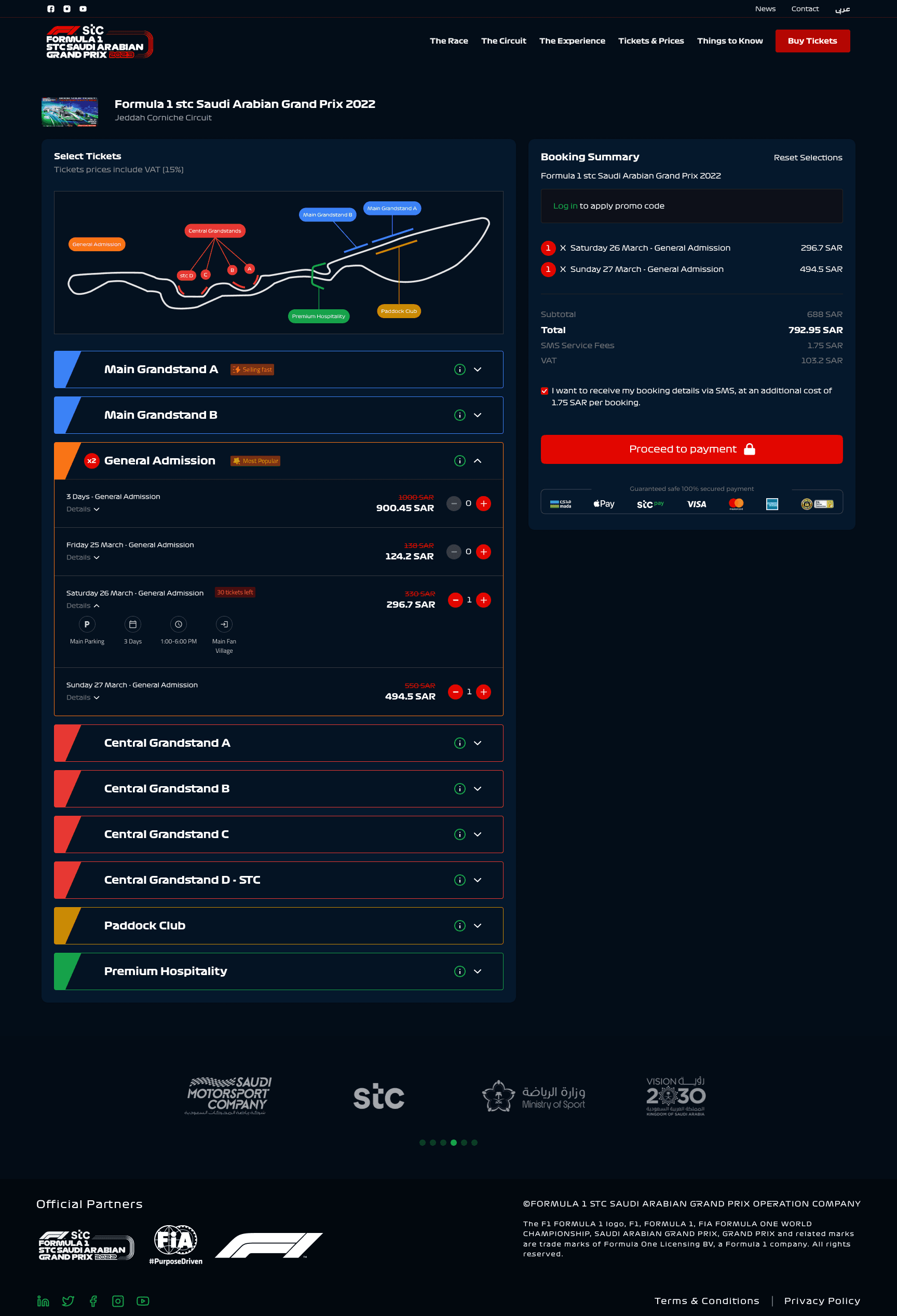Screen dimensions: 897x1316
Task: Click the F1 stc Saudi Arabian Grand Prix logo
Action: coord(99,42)
